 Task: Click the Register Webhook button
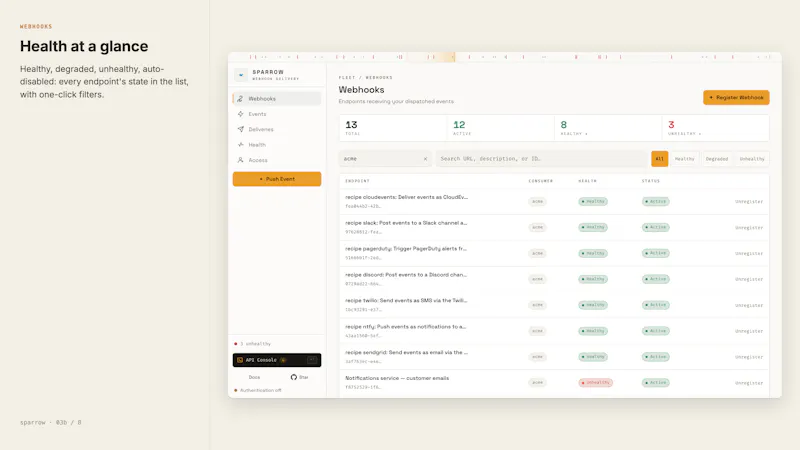(x=736, y=97)
